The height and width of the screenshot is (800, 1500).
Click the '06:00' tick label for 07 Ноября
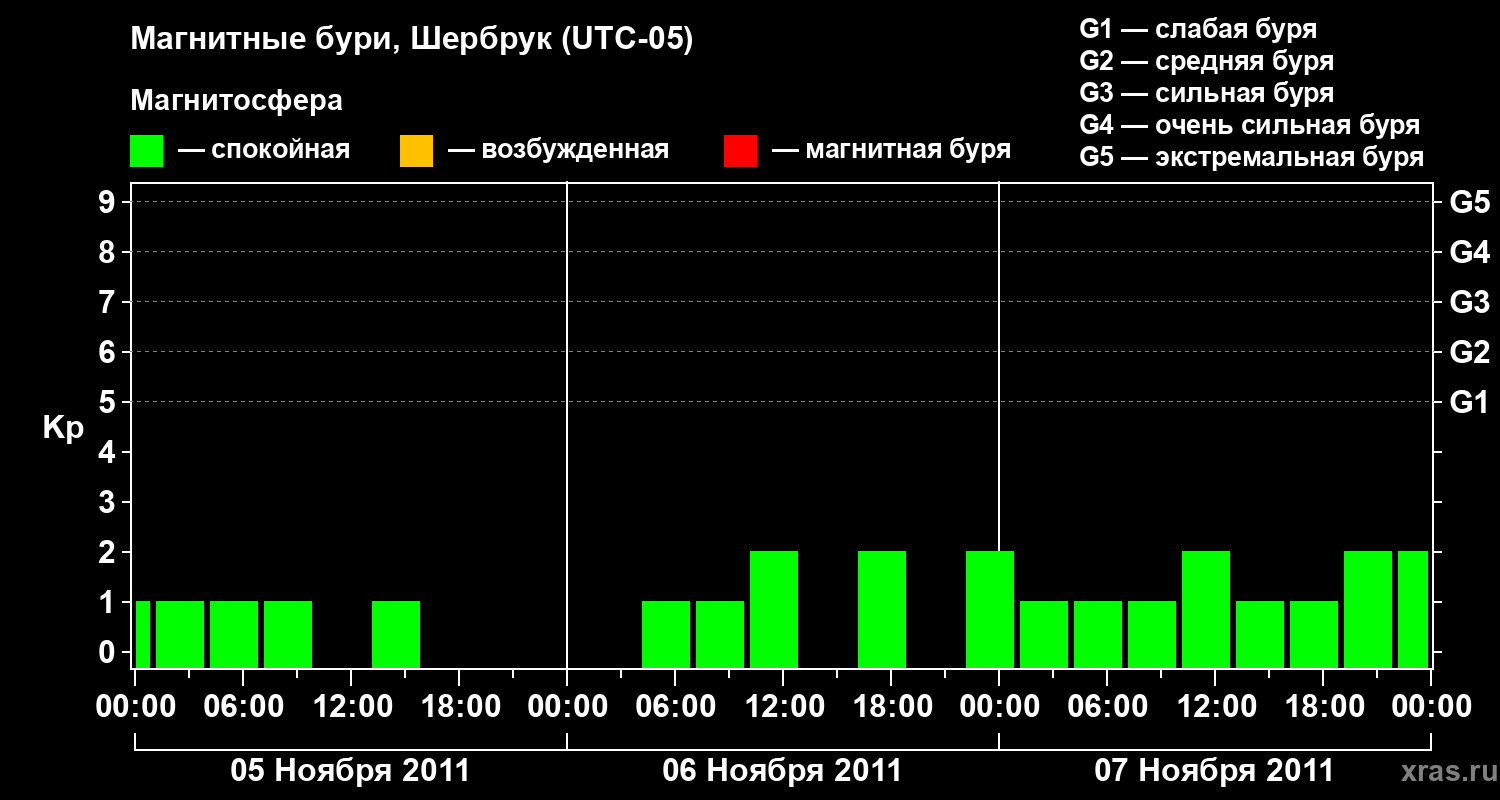click(x=1107, y=706)
